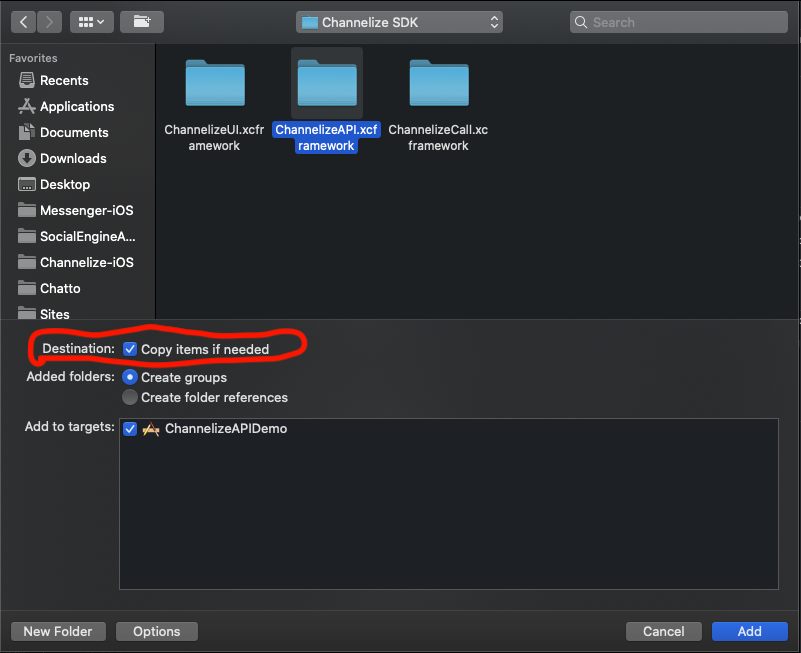The height and width of the screenshot is (653, 801).
Task: Go back with the left chevron button
Action: (23, 22)
